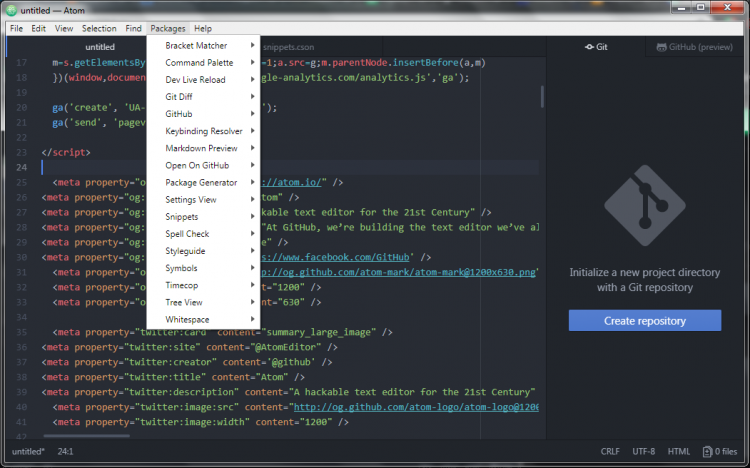
Task: Expand the Settings View submenu
Action: [x=203, y=200]
